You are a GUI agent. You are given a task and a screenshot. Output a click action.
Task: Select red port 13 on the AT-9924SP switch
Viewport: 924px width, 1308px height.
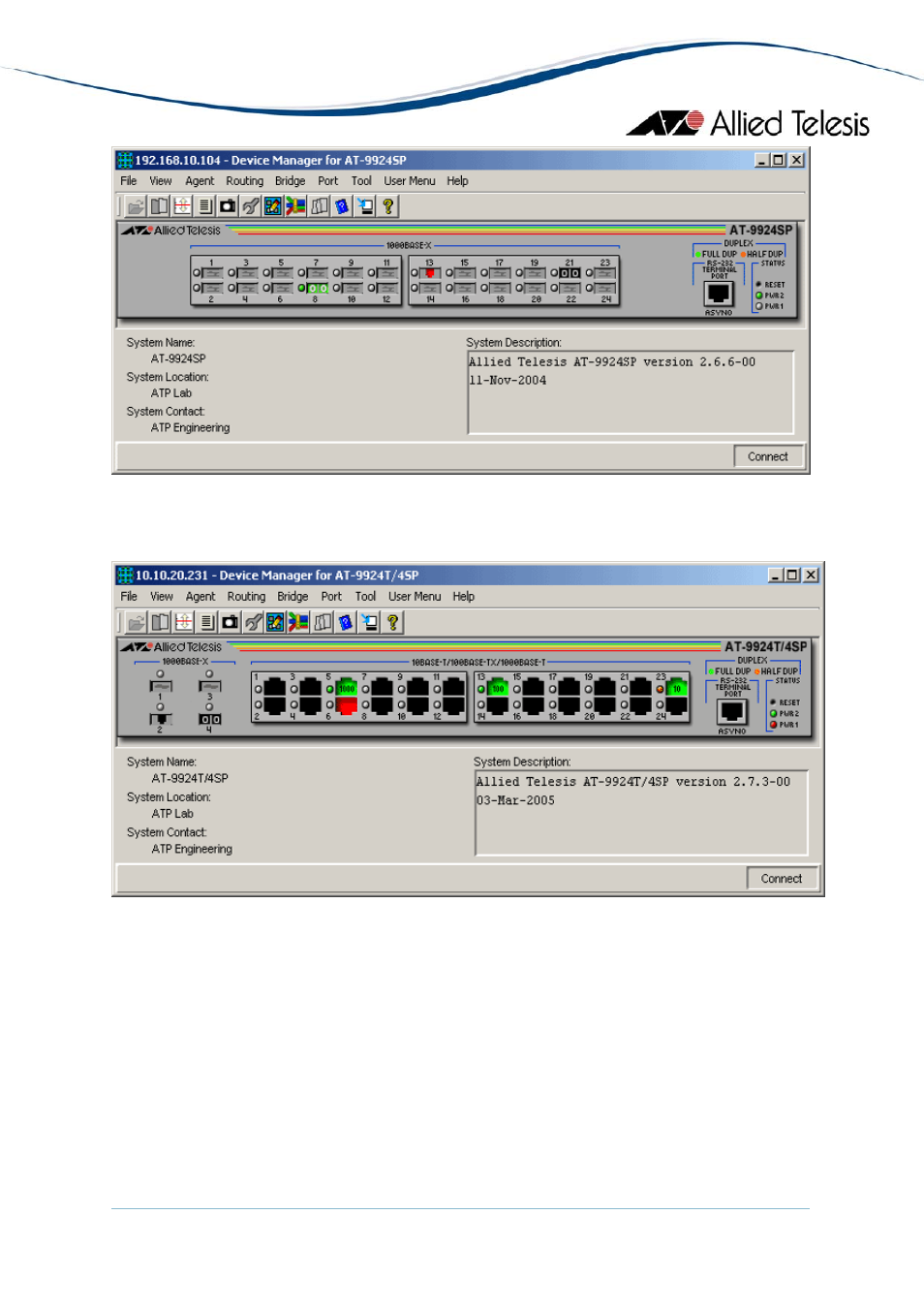430,273
